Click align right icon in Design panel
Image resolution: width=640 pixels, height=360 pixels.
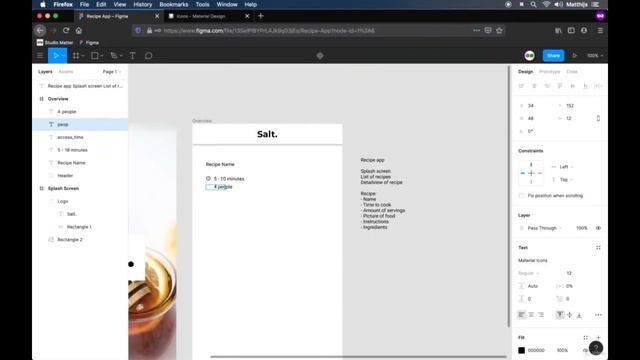click(x=547, y=86)
